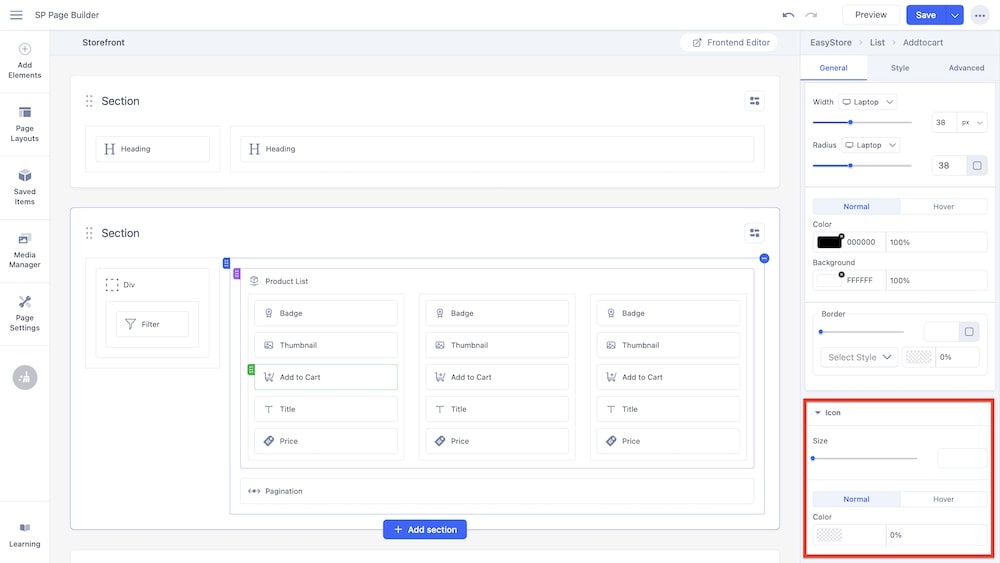Click the redo arrow icon
The image size is (1000, 563).
click(x=811, y=15)
